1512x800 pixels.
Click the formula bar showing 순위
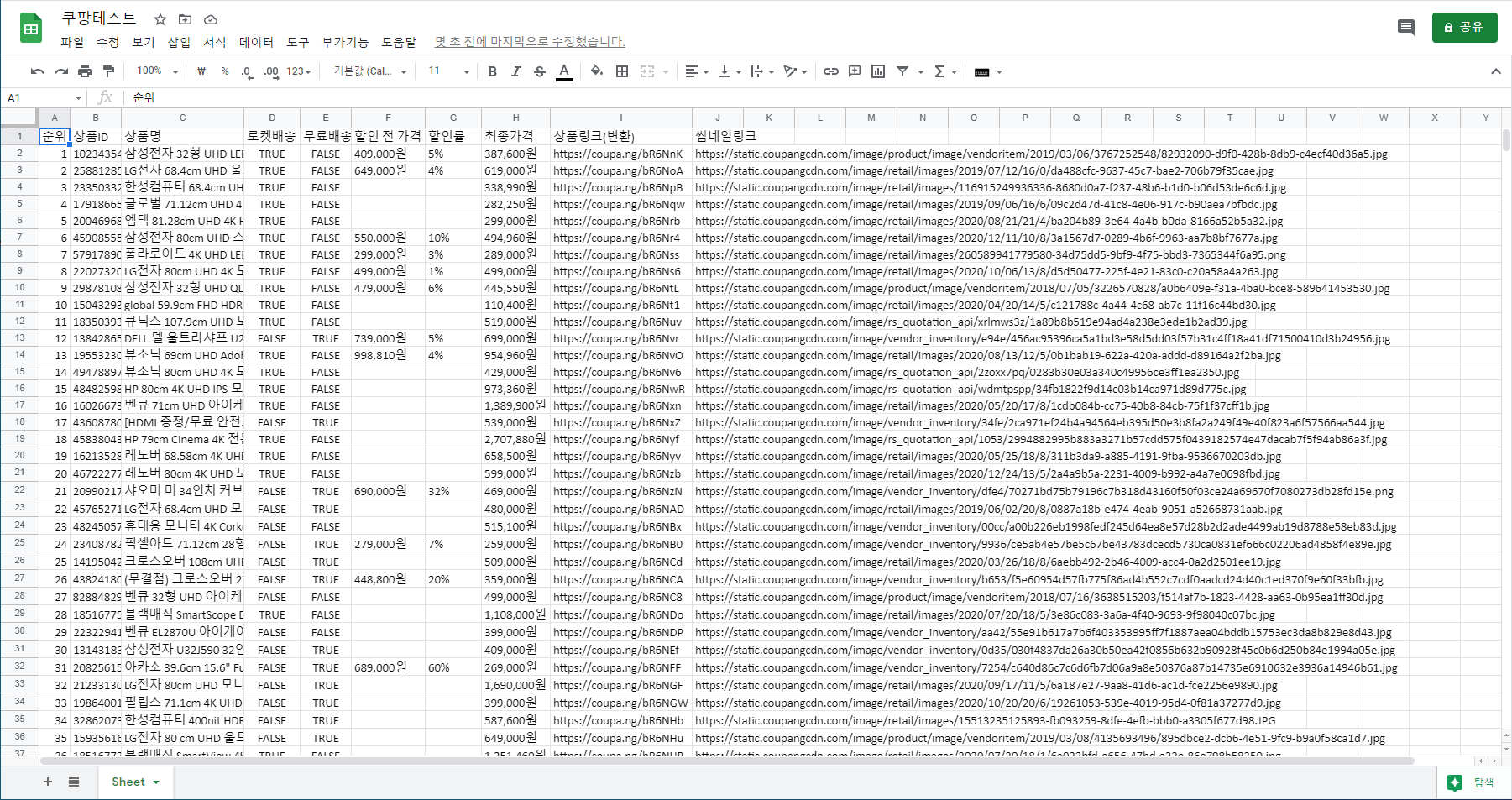point(814,98)
